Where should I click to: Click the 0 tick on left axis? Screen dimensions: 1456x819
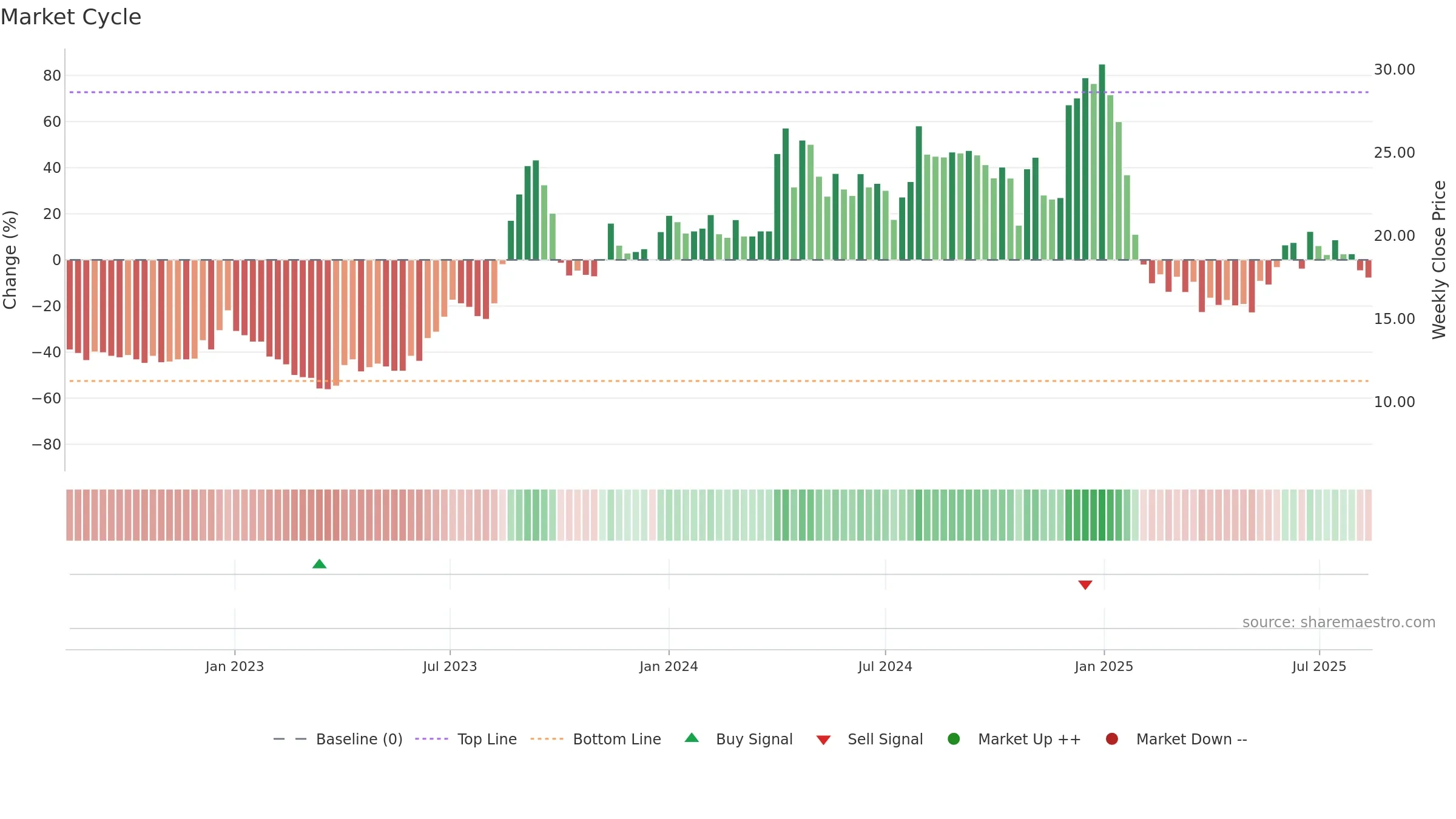coord(57,260)
